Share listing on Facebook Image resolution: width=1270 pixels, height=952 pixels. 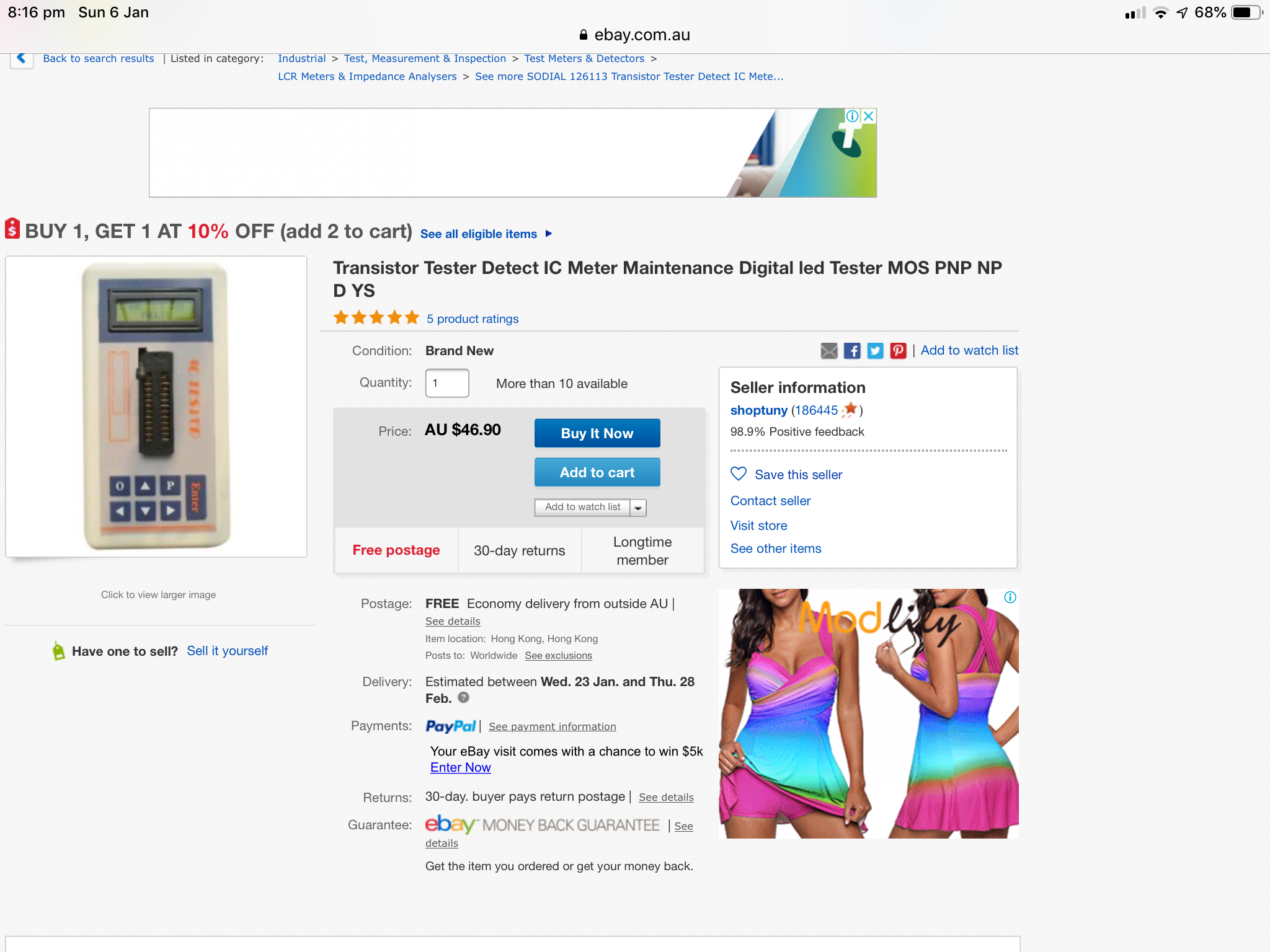(x=852, y=351)
